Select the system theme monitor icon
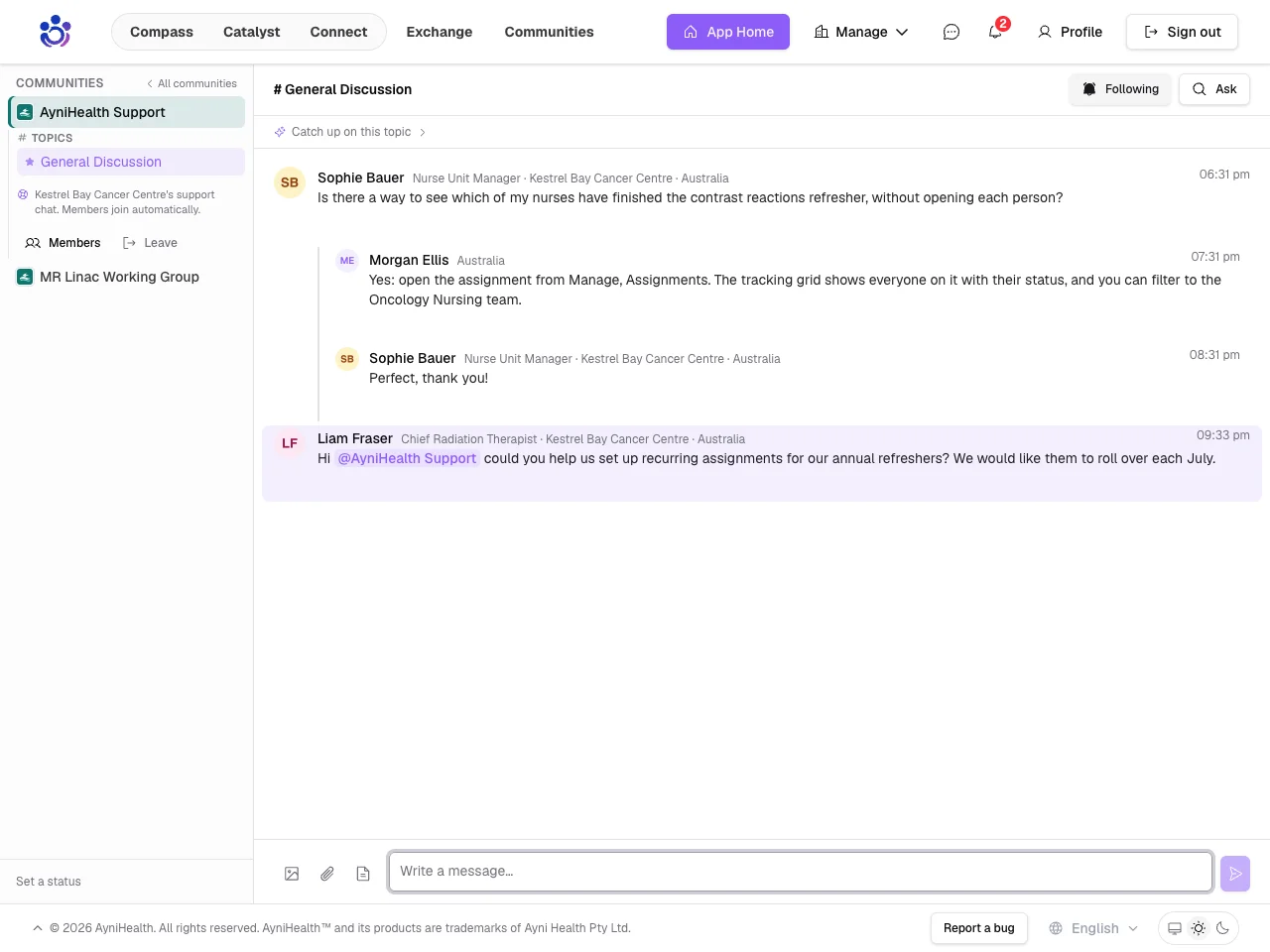1270x952 pixels. click(1175, 928)
